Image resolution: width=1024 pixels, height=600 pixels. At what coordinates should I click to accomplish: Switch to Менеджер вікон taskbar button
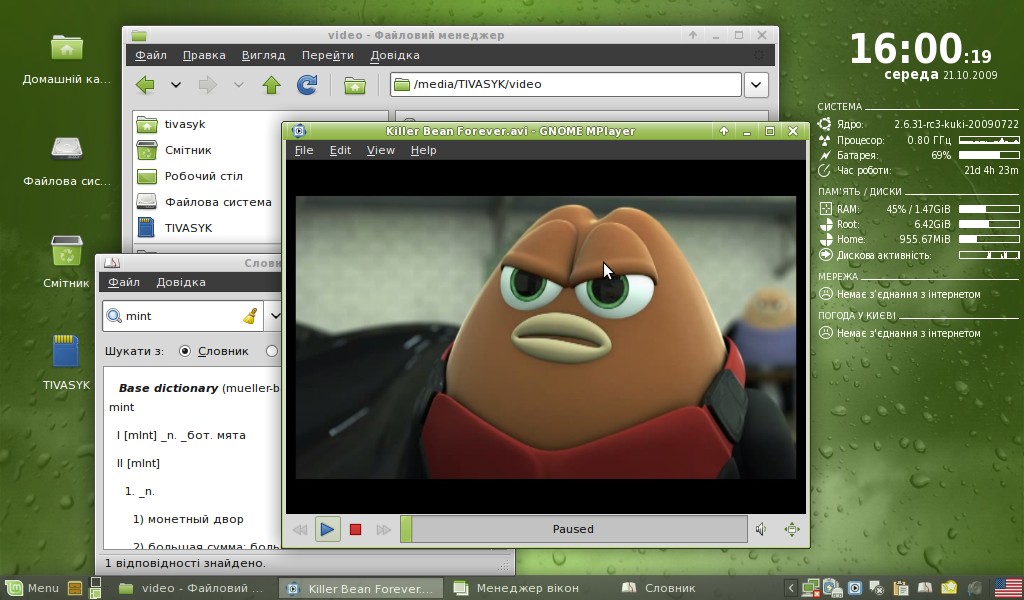pos(515,588)
